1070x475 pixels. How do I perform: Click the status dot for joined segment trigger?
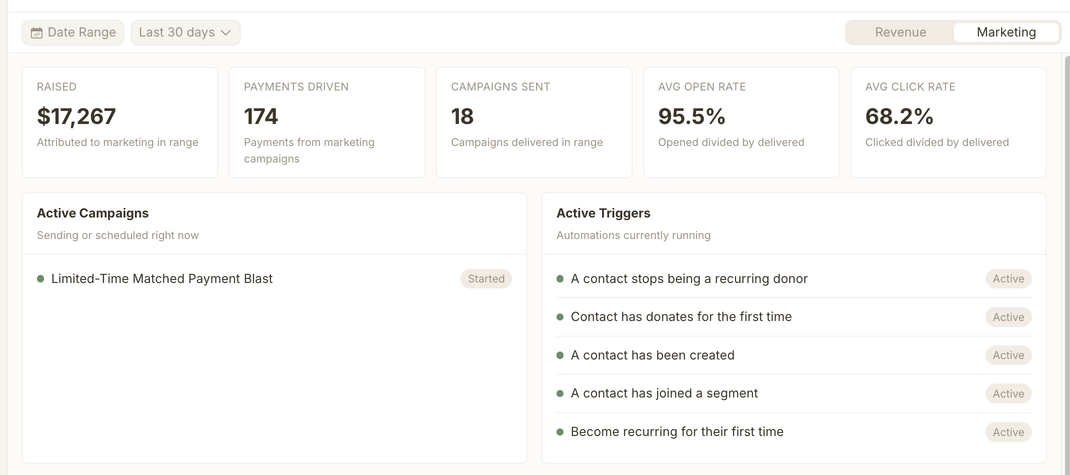tap(560, 393)
